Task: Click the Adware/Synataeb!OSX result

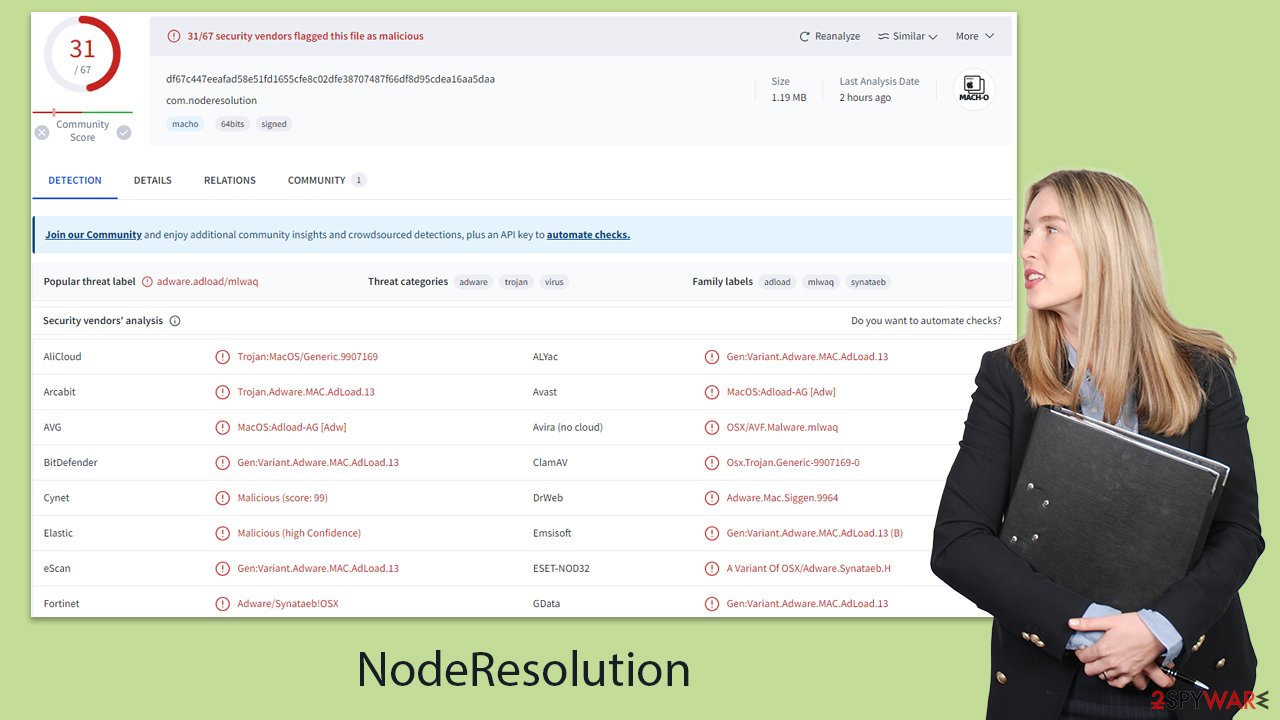Action: (x=288, y=603)
